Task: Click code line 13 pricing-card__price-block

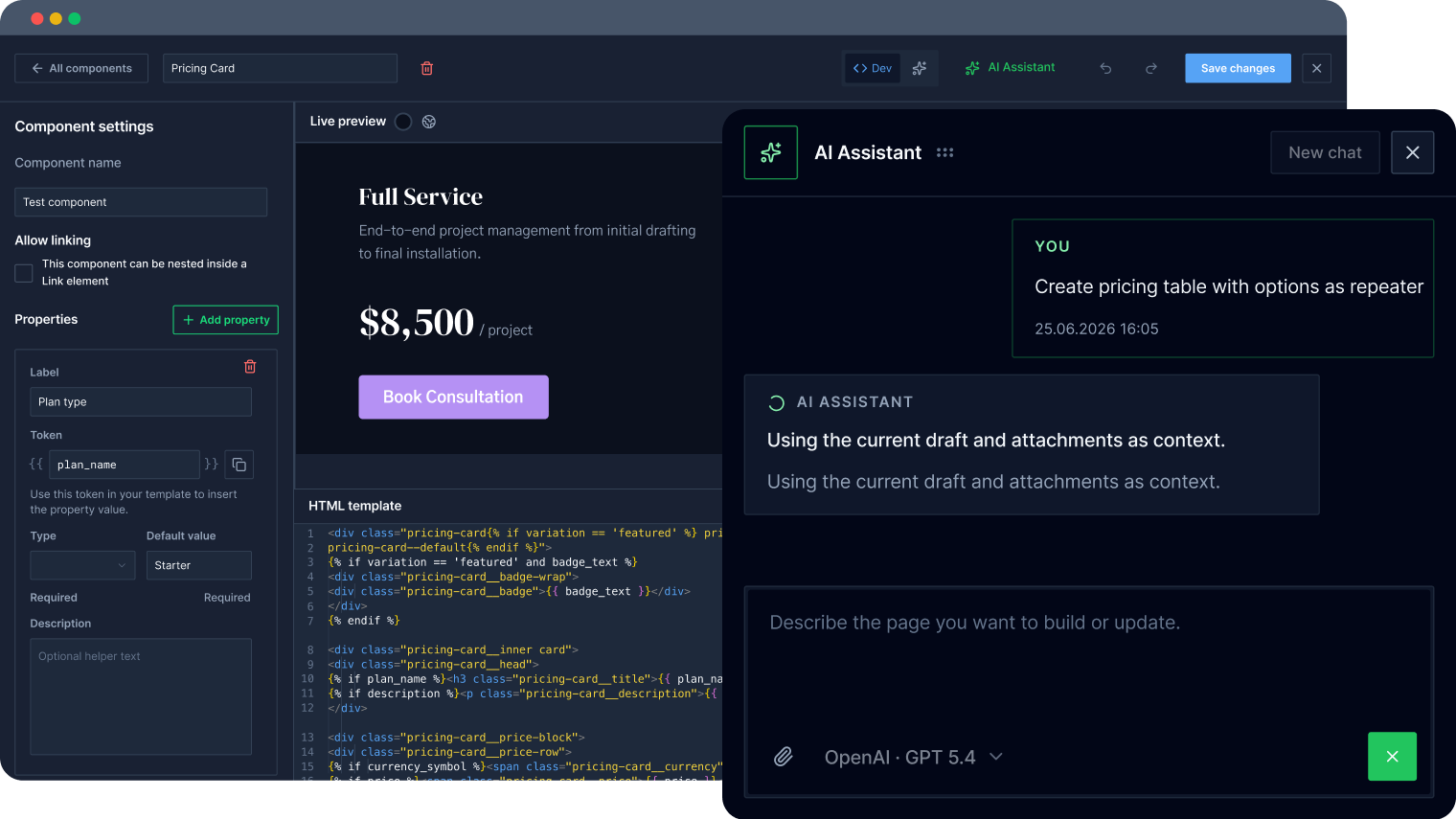Action: point(456,738)
